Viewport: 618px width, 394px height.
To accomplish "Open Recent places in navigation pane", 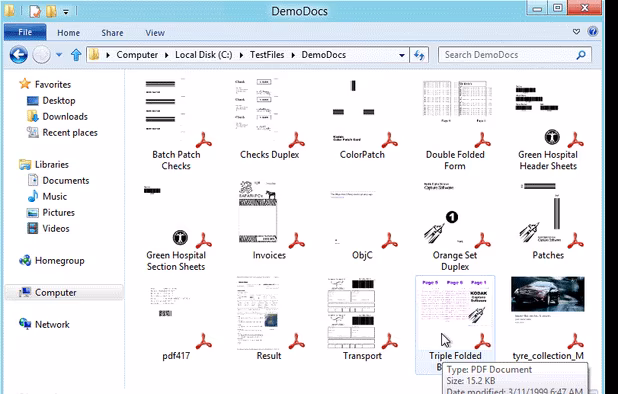I will coord(70,133).
